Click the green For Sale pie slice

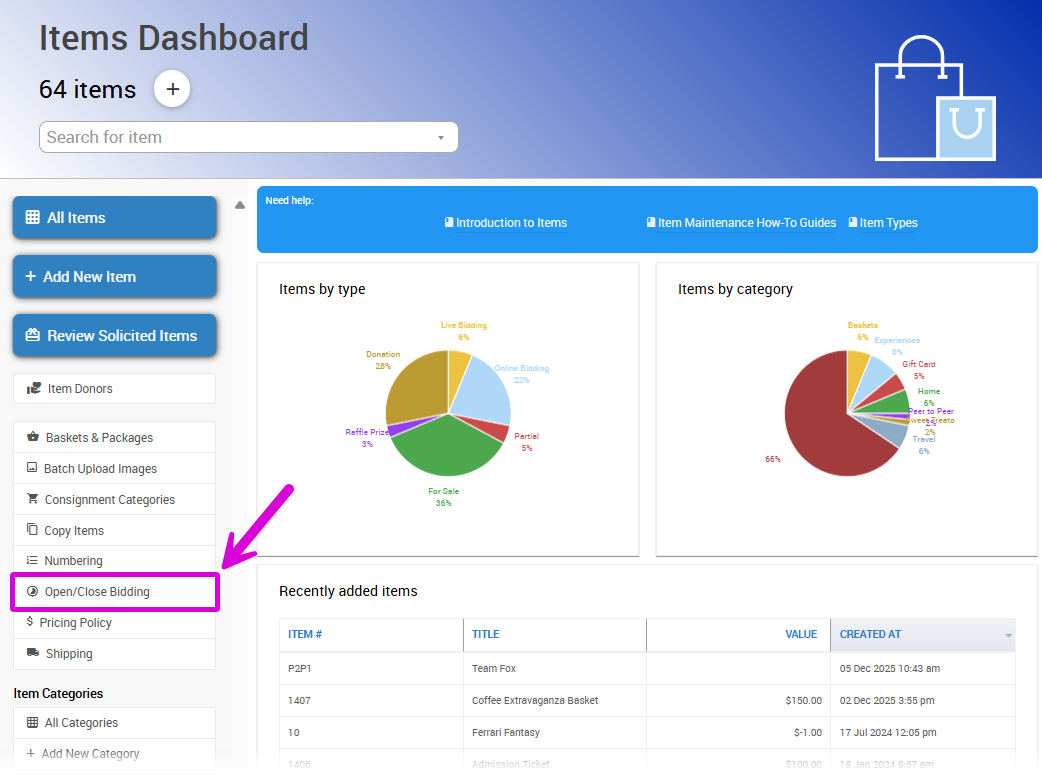point(445,448)
